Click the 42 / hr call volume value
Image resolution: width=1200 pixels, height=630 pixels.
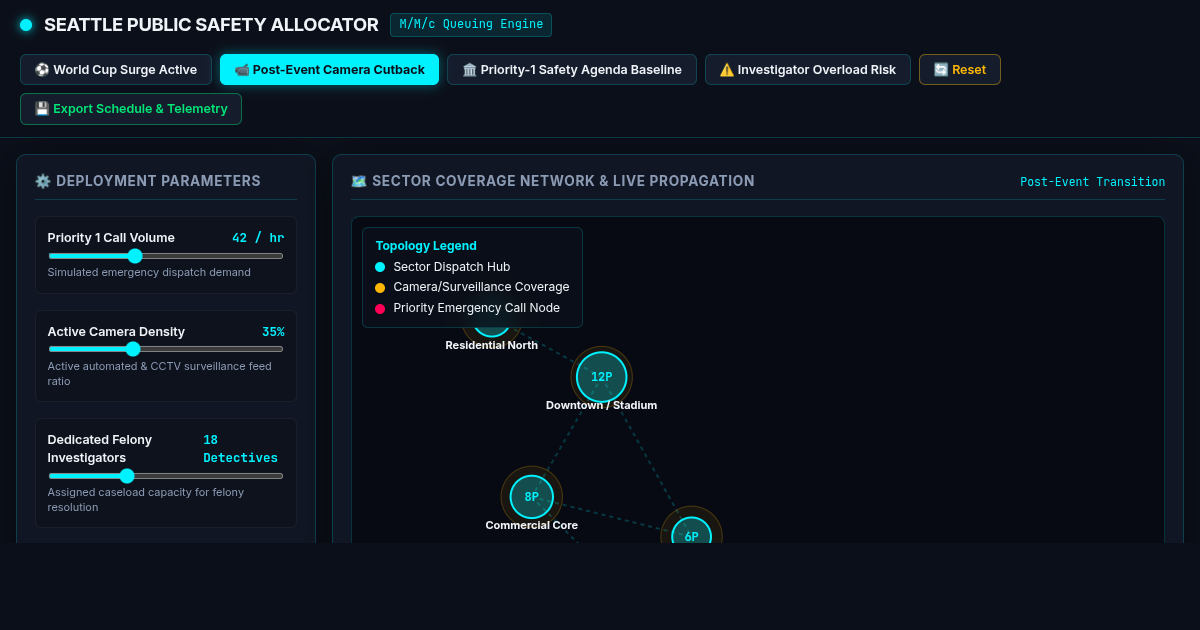pos(258,238)
